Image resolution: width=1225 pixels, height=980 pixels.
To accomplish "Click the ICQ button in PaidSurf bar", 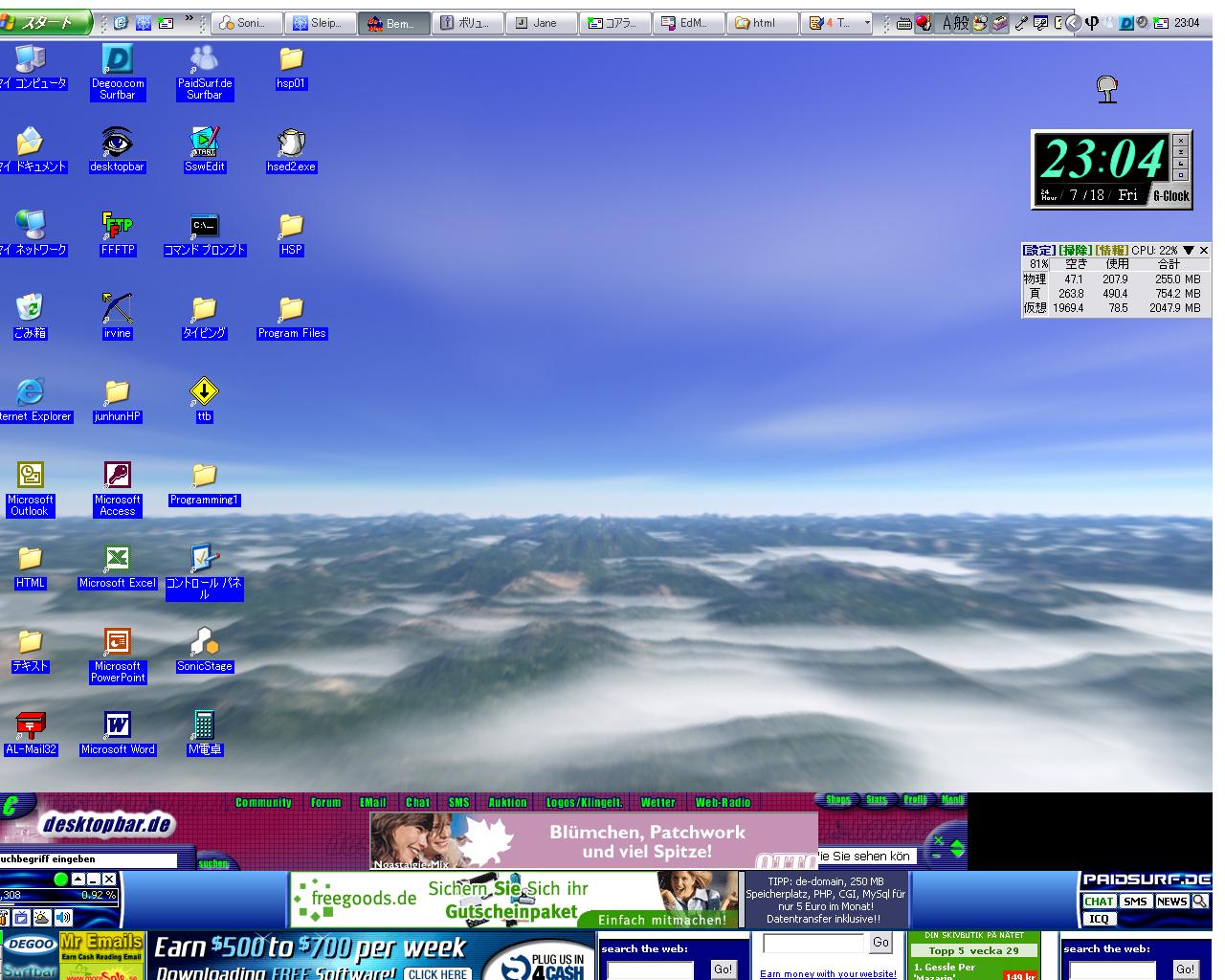I will 1099,919.
